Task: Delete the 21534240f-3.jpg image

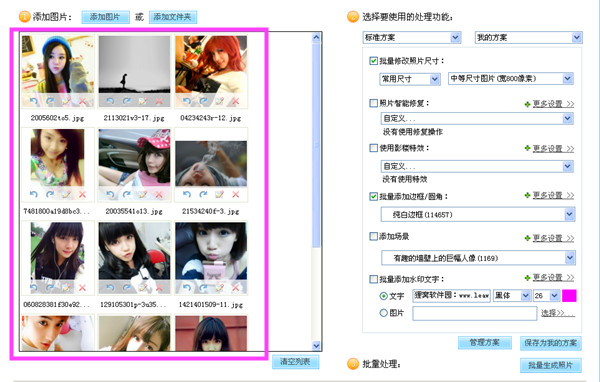Action: (235, 194)
